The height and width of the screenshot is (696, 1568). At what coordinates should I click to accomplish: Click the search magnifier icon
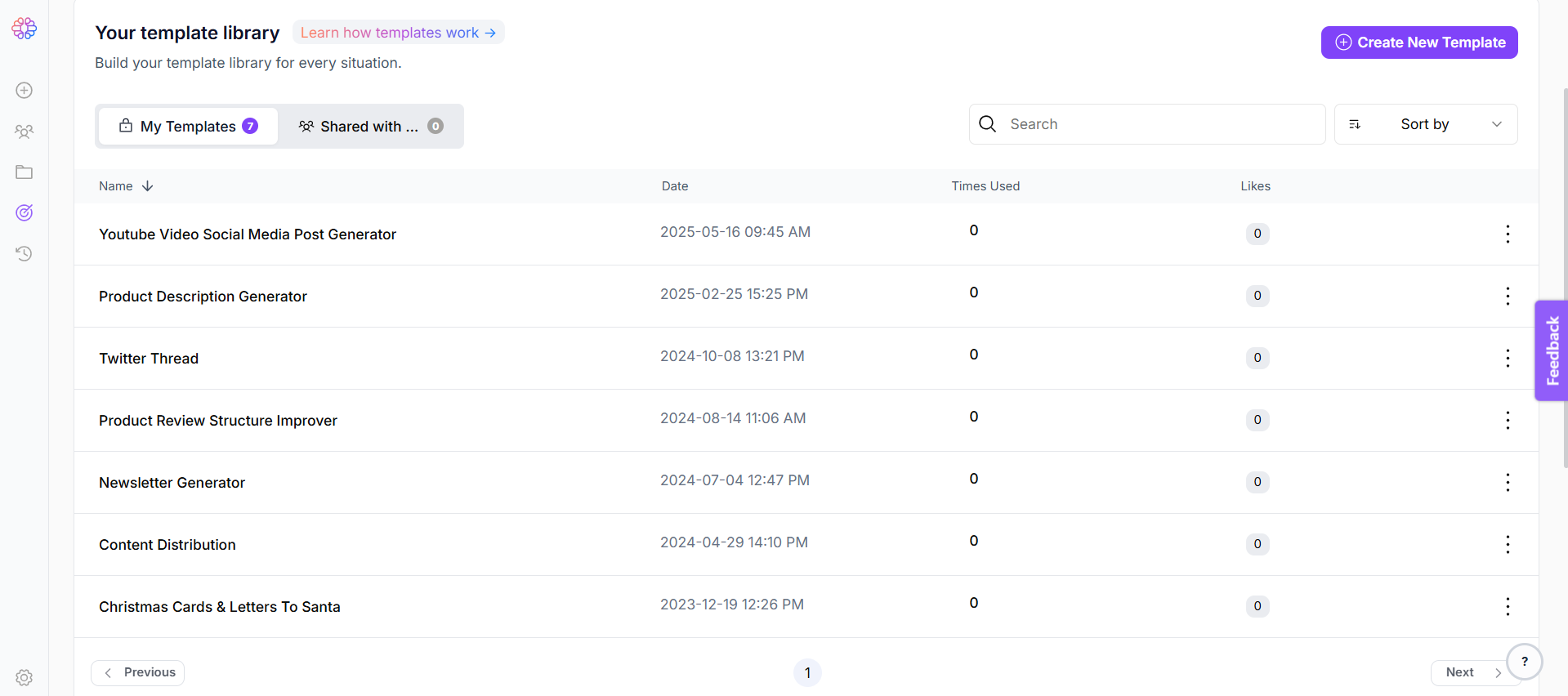988,124
